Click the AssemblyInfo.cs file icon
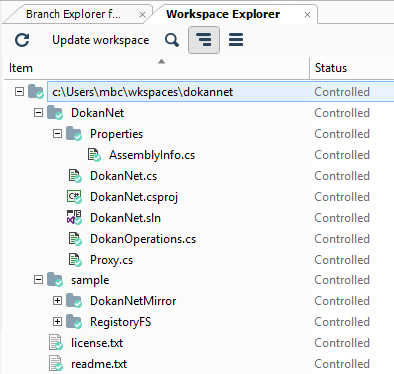The height and width of the screenshot is (374, 394). 94,155
